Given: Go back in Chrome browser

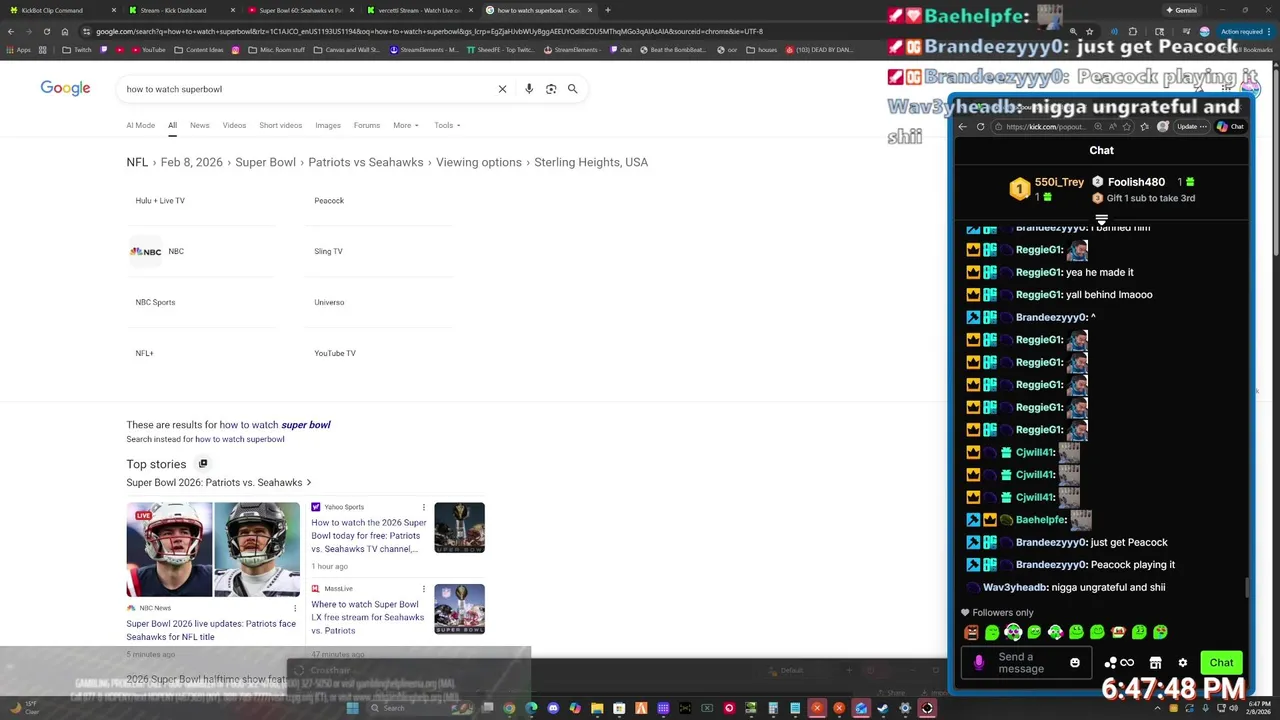Looking at the screenshot, I should [11, 31].
